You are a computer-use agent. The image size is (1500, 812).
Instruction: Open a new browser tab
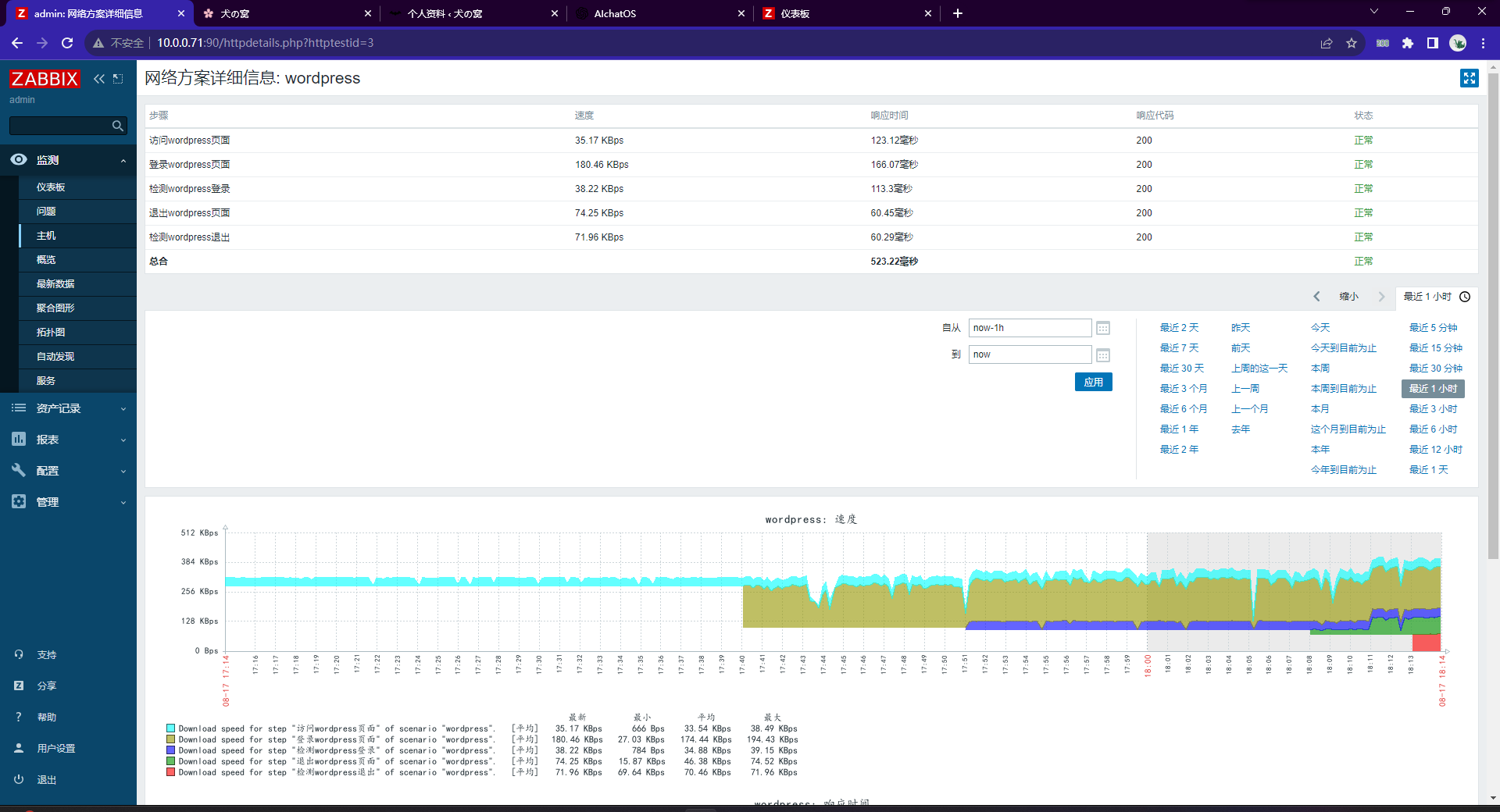(x=958, y=13)
